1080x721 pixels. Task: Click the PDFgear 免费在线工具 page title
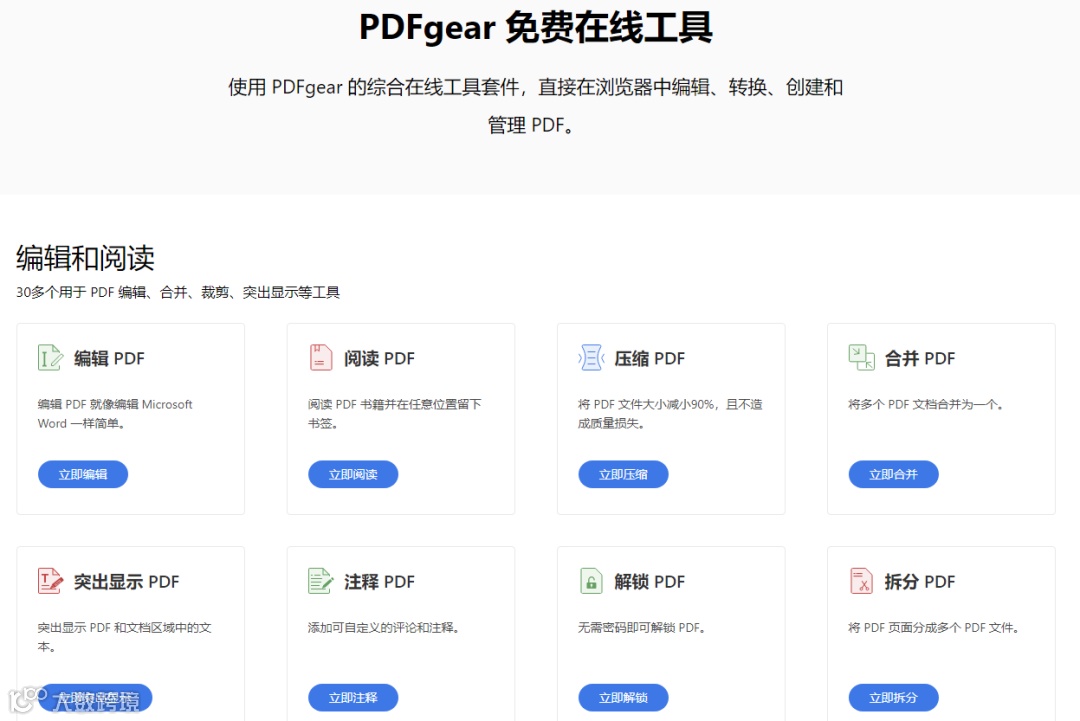pos(536,28)
